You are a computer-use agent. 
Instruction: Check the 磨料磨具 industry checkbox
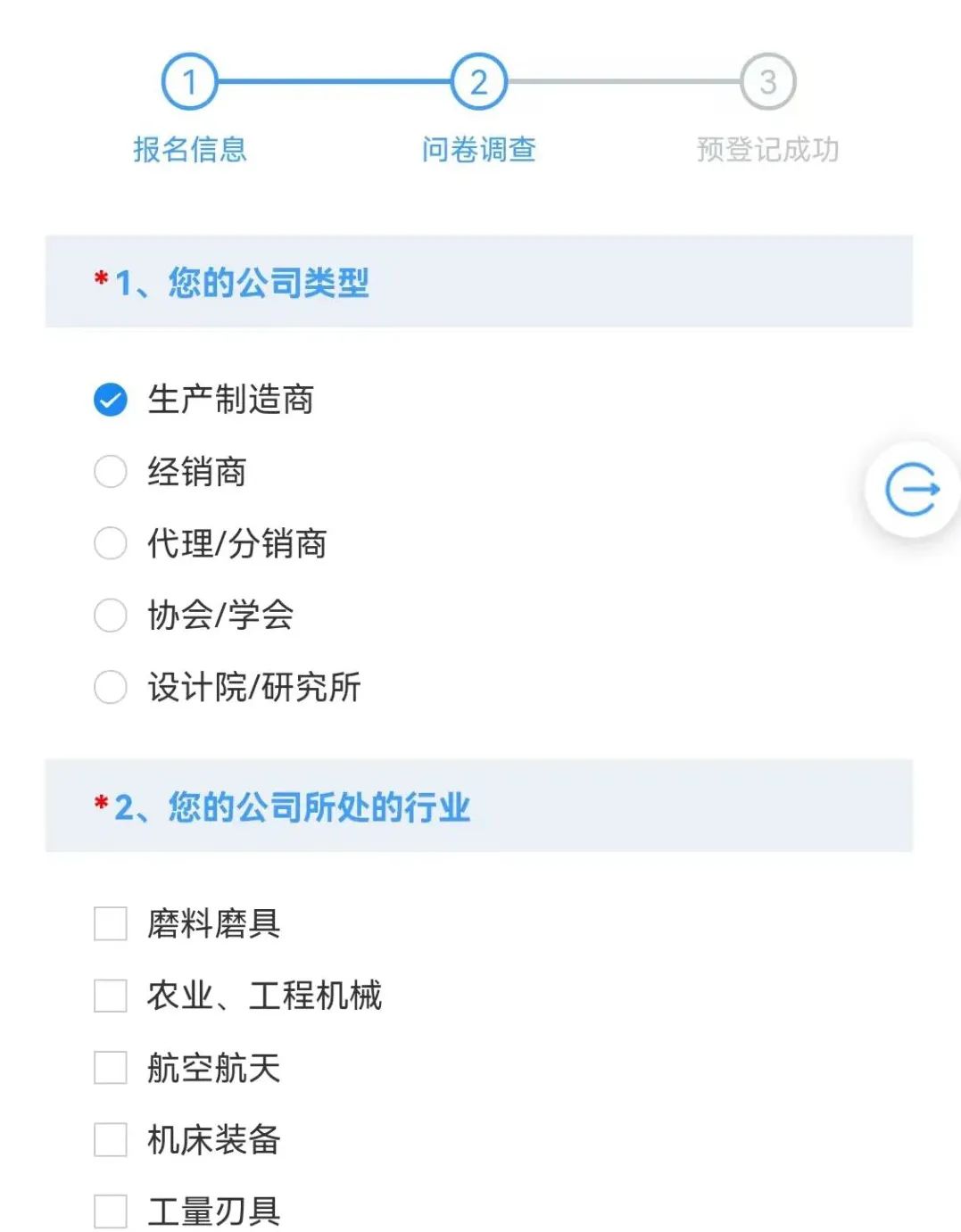pyautogui.click(x=111, y=923)
